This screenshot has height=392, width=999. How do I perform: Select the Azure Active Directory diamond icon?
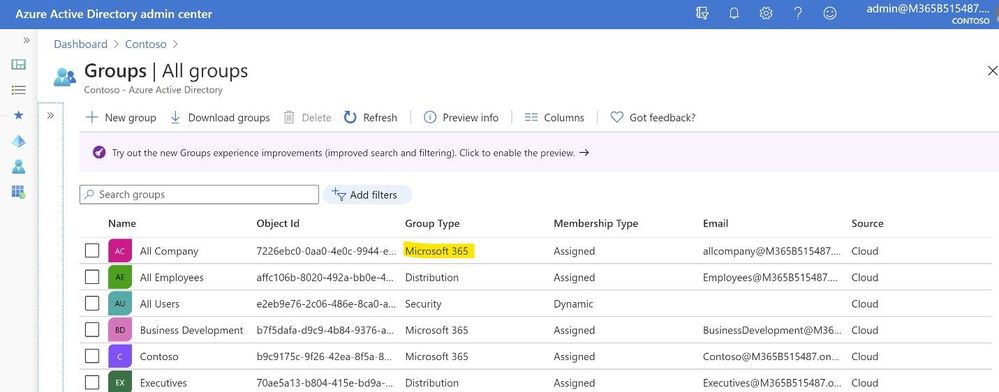18,142
